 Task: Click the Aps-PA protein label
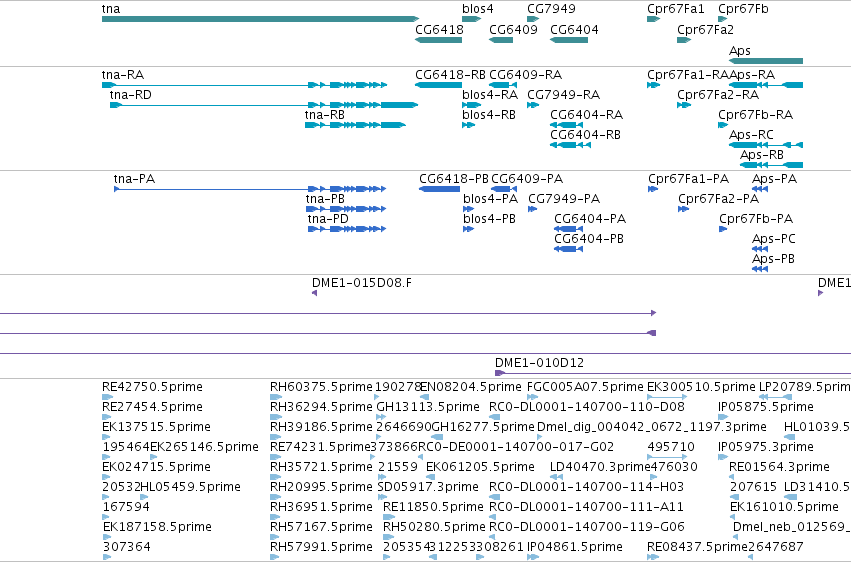tap(774, 179)
